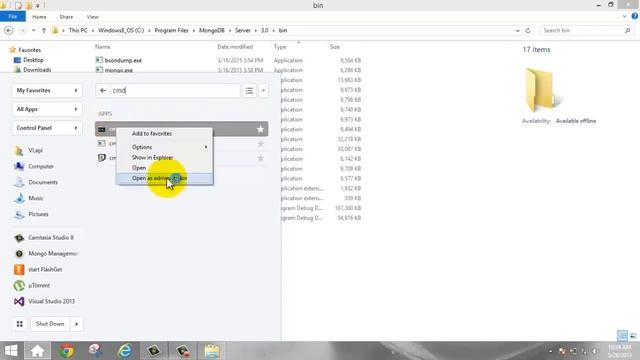Open recent locations dropdown arrow
The width and height of the screenshot is (640, 360).
33,31
